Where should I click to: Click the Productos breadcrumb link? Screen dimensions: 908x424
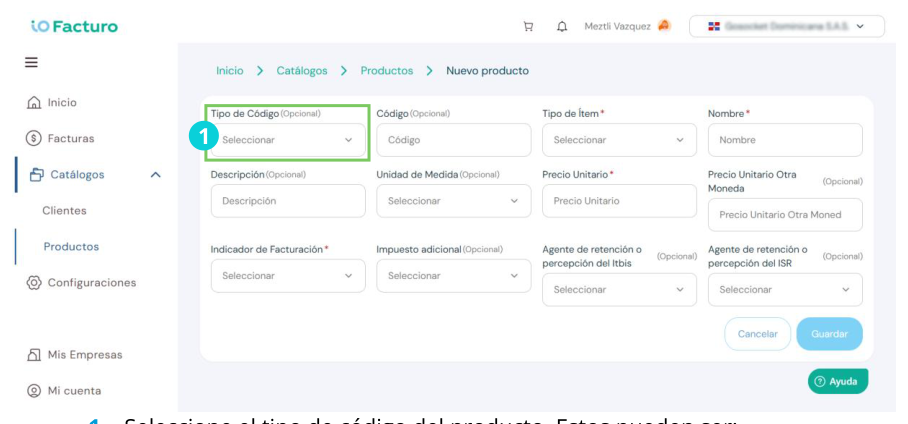pos(387,71)
